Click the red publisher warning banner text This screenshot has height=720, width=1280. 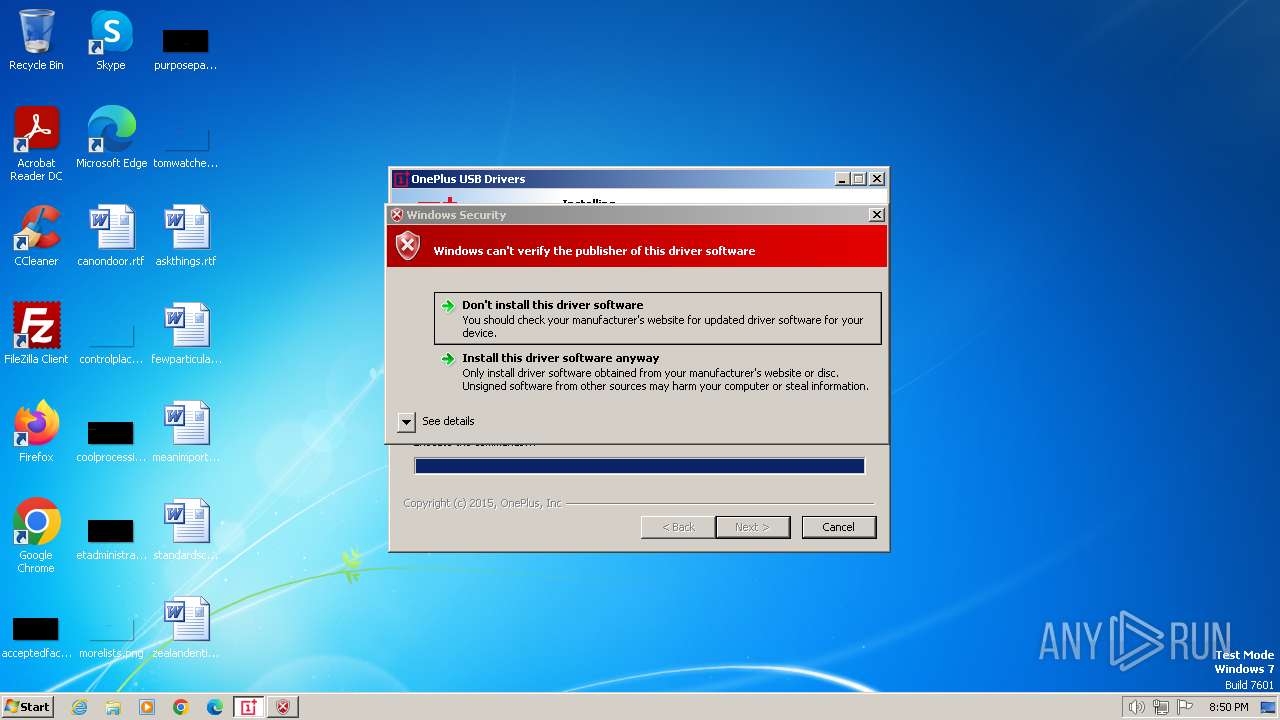click(594, 251)
